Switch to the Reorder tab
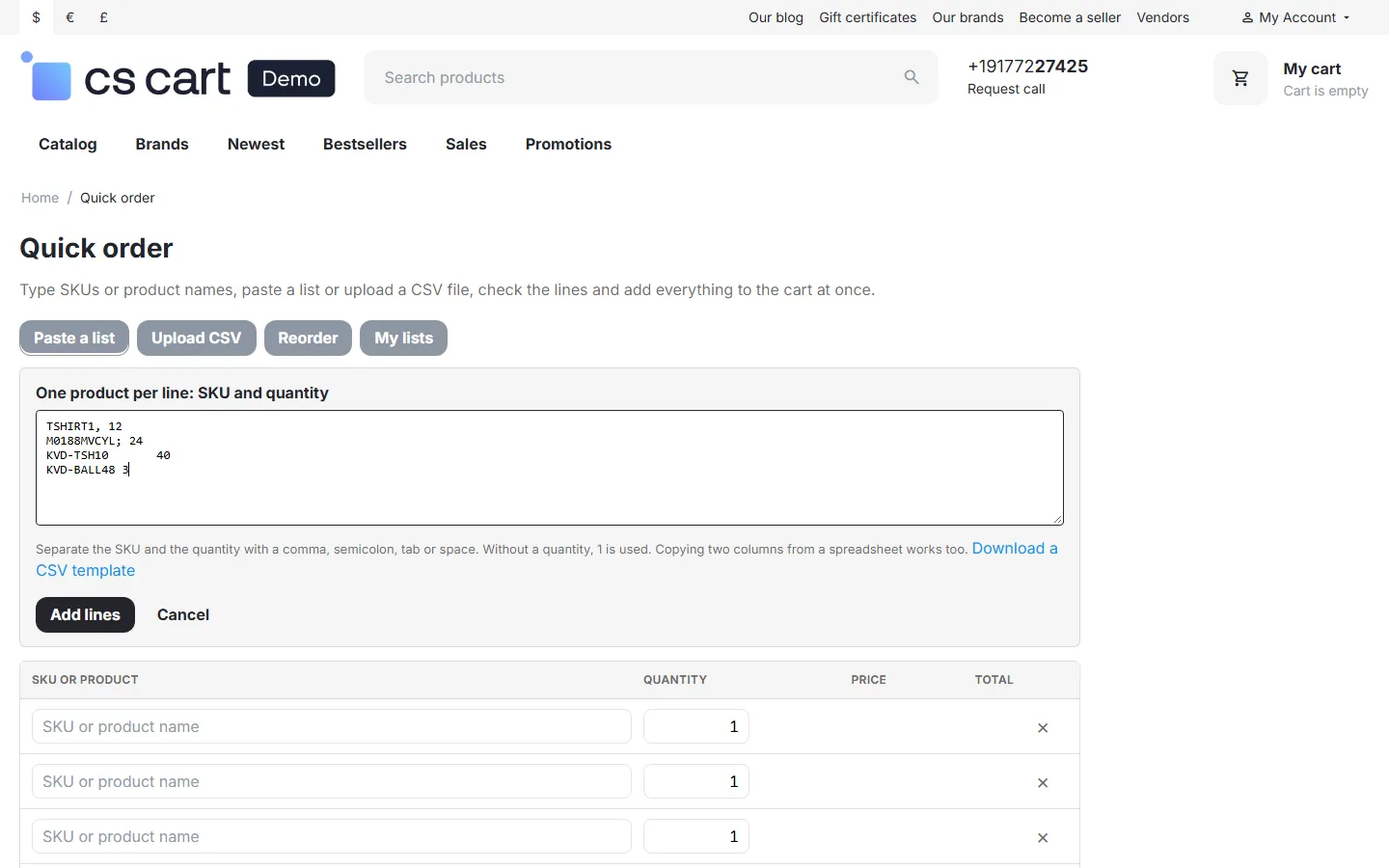Image resolution: width=1389 pixels, height=868 pixels. click(308, 338)
